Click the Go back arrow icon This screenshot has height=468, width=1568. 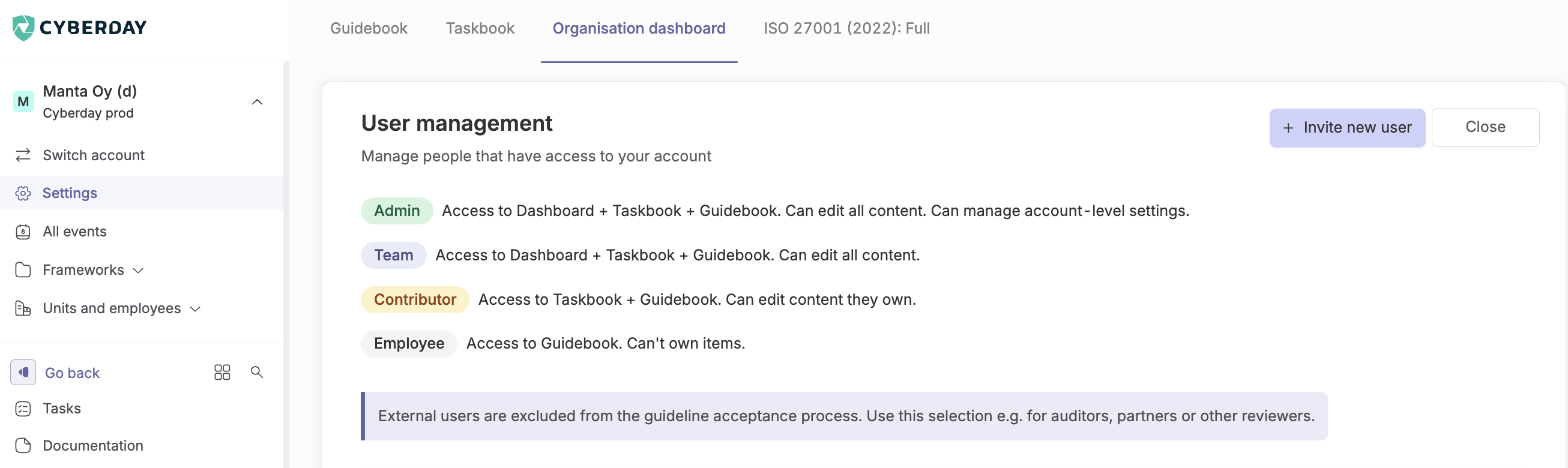[x=23, y=373]
